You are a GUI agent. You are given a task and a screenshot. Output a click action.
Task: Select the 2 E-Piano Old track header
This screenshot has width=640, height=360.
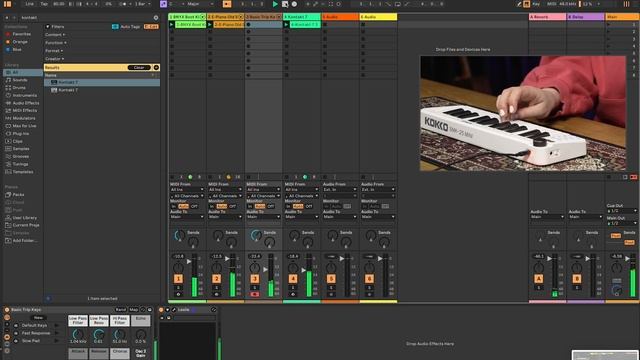point(225,17)
